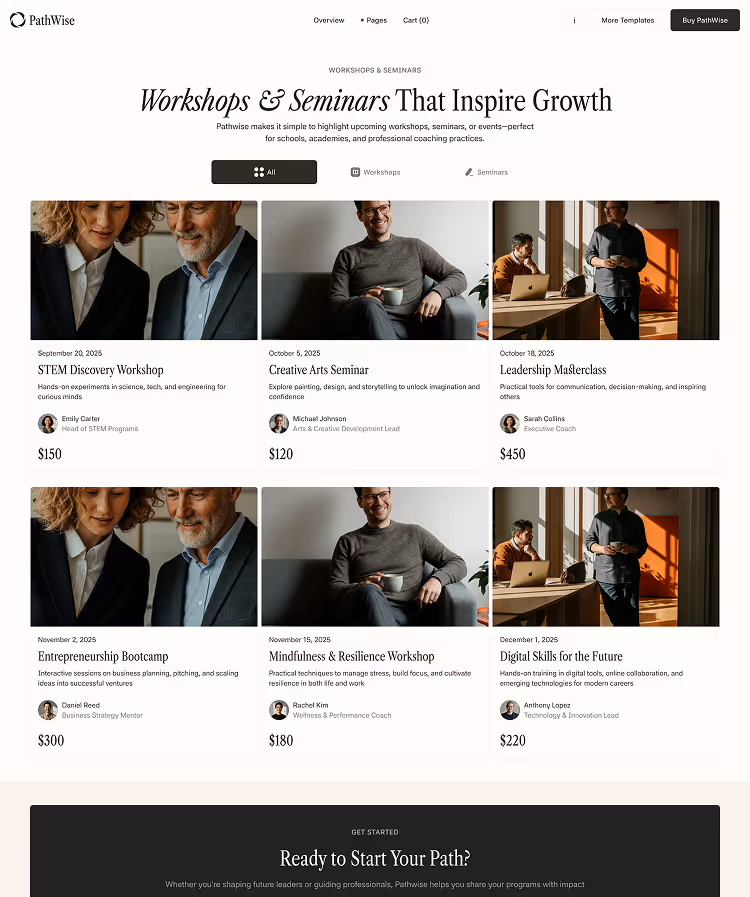This screenshot has height=897, width=750.
Task: Expand the Pages dropdown in navigation
Action: tap(374, 21)
